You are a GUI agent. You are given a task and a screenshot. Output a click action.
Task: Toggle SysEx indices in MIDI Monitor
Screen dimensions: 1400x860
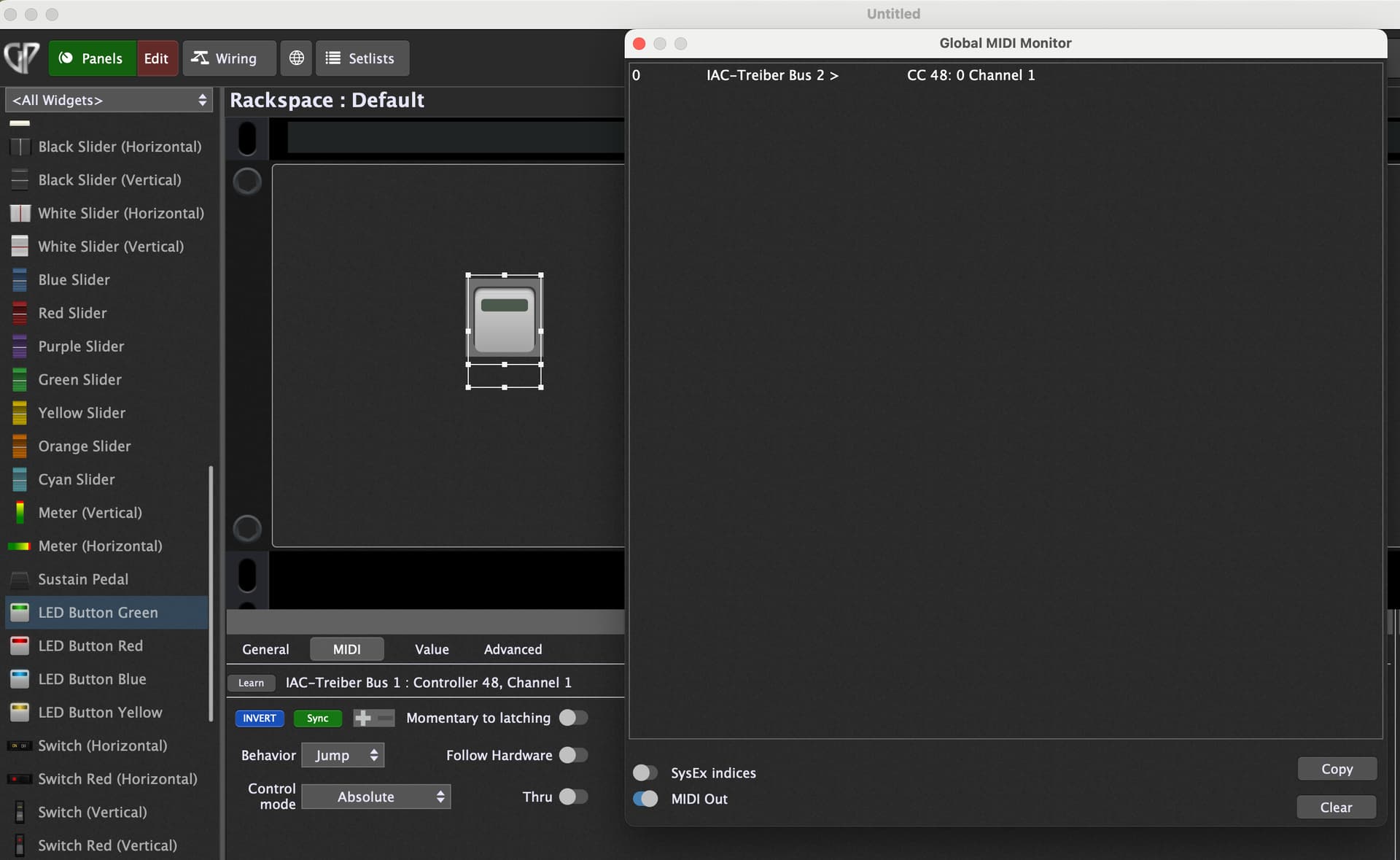pos(645,772)
